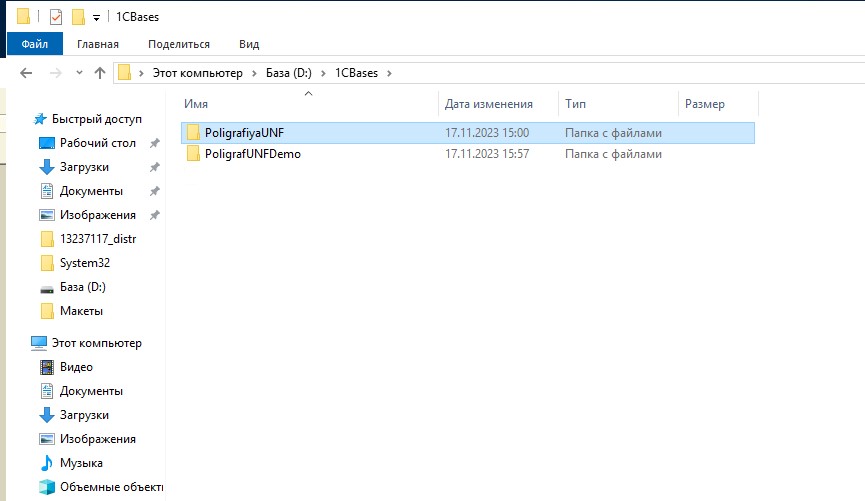
Task: Open System32 folder in sidebar
Action: click(x=85, y=263)
